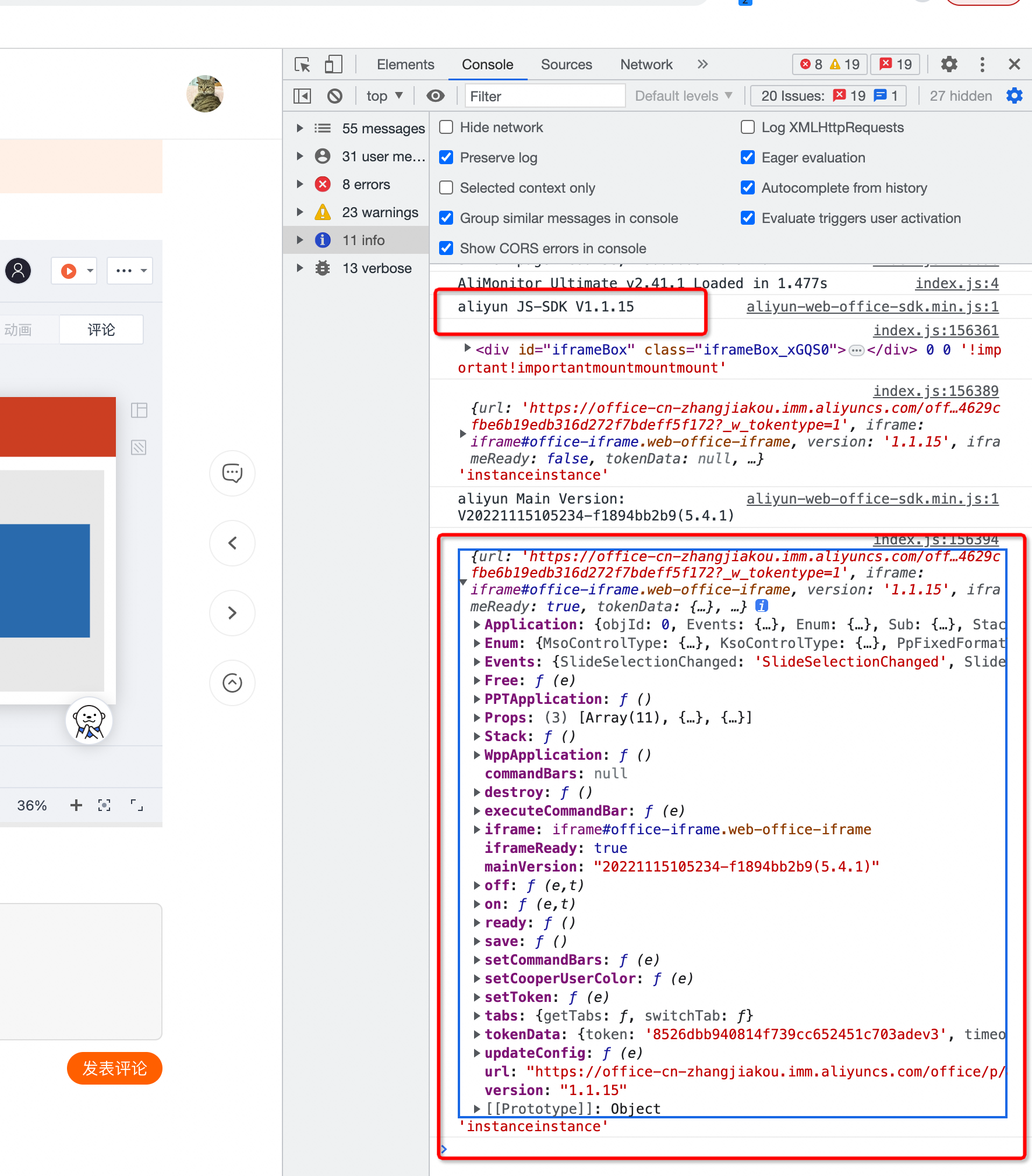Uncheck Show CORS errors in console
The width and height of the screenshot is (1032, 1176).
pos(446,249)
